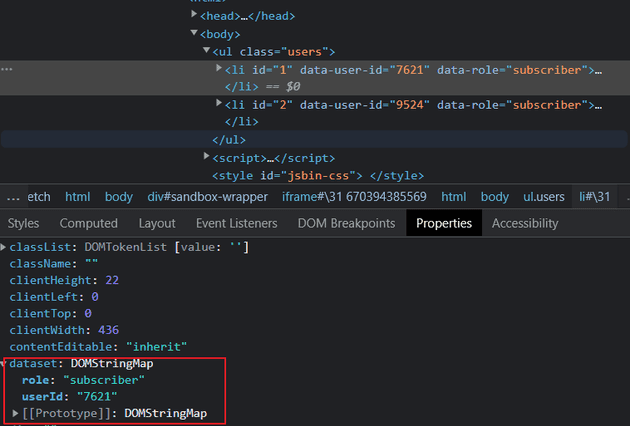Collapse the ul class="users" node
This screenshot has width=630, height=426.
[207, 52]
